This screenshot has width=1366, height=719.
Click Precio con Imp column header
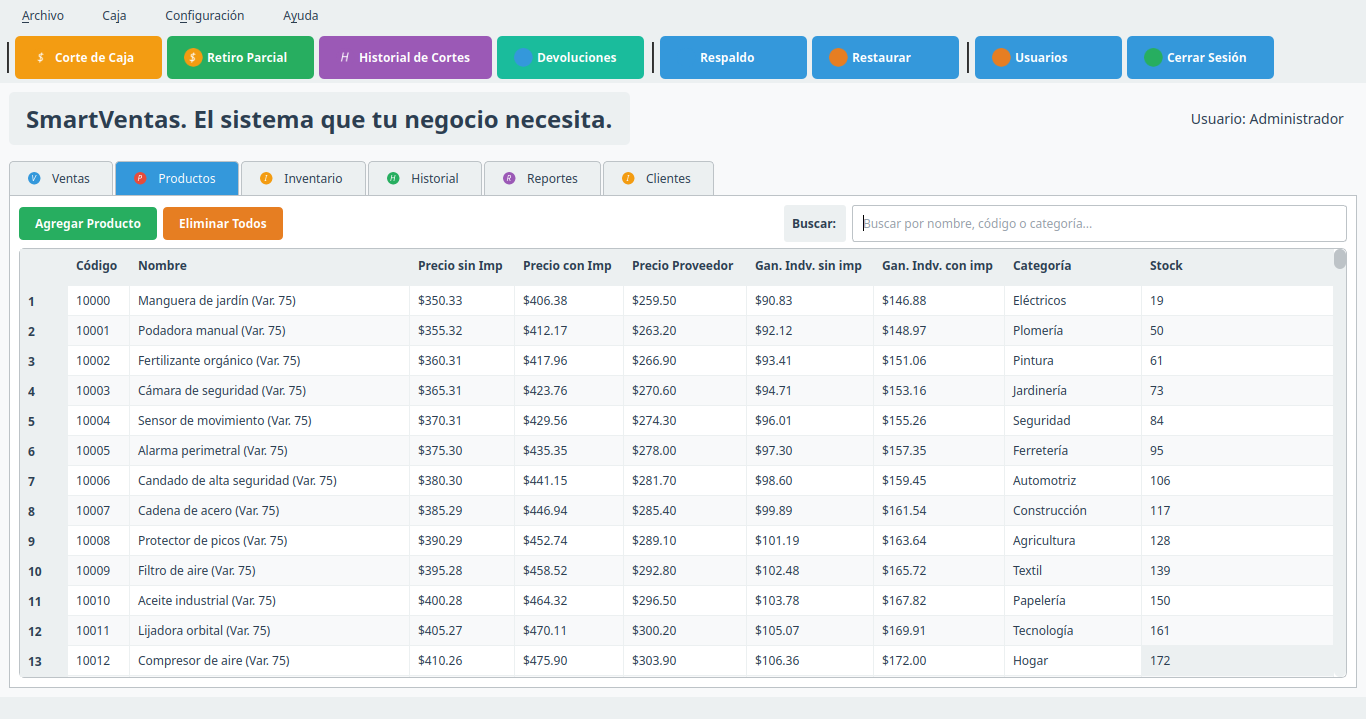pos(567,266)
